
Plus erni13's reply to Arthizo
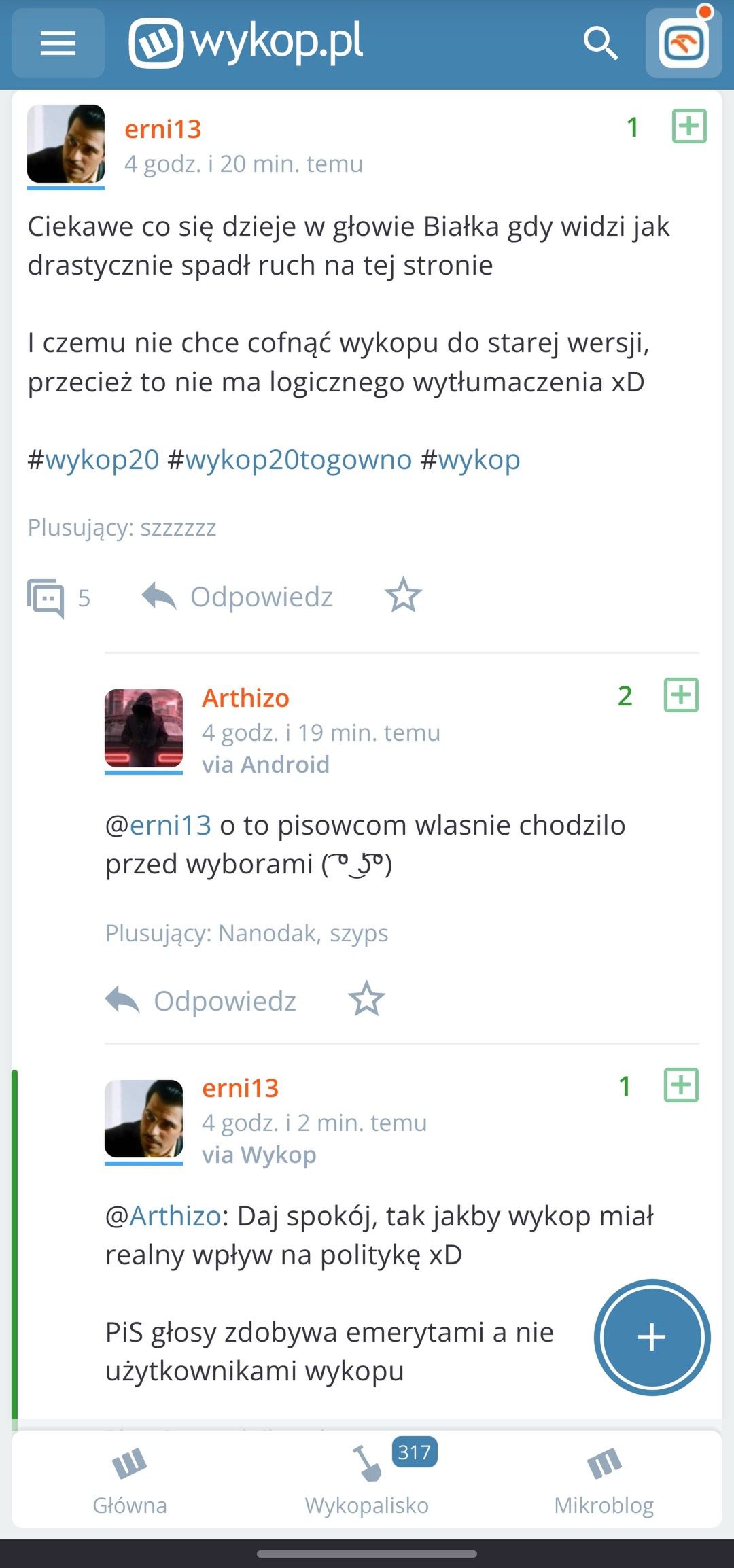click(x=681, y=1085)
